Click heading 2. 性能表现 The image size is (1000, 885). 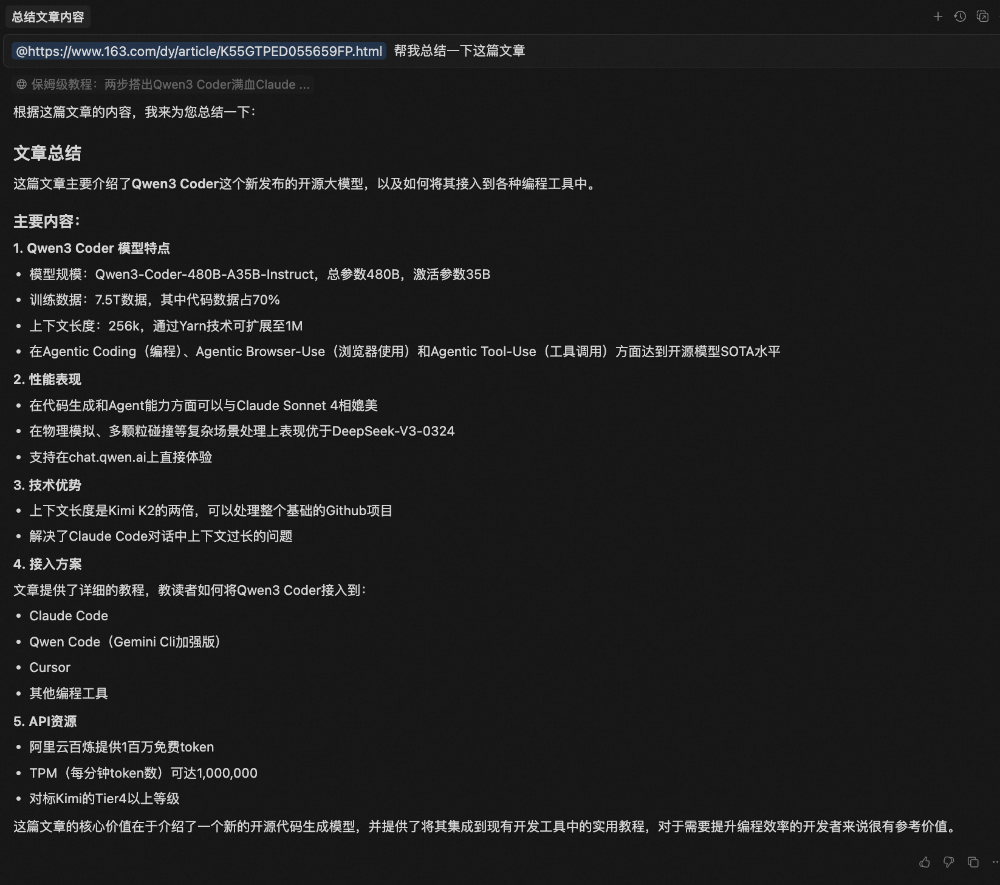click(47, 379)
